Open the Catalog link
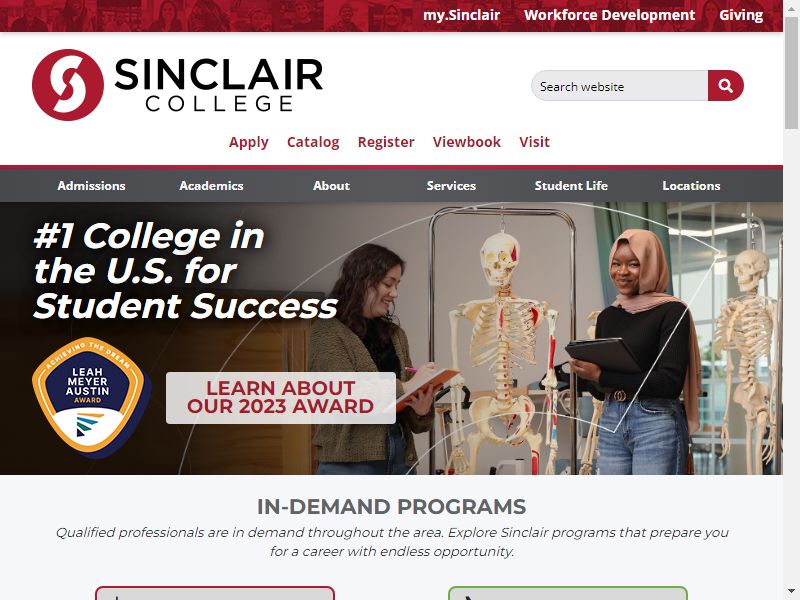Image resolution: width=800 pixels, height=600 pixels. (x=313, y=142)
